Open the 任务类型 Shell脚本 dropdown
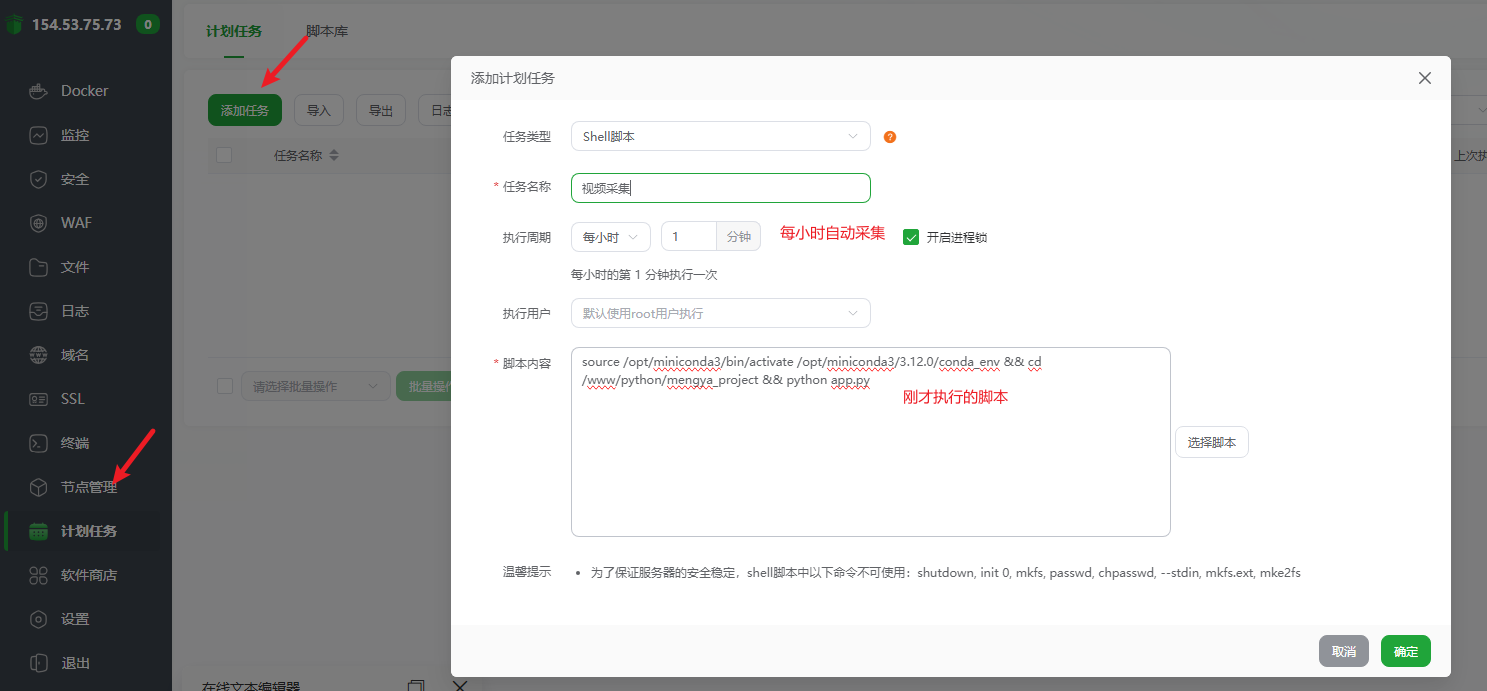This screenshot has width=1487, height=691. point(720,136)
